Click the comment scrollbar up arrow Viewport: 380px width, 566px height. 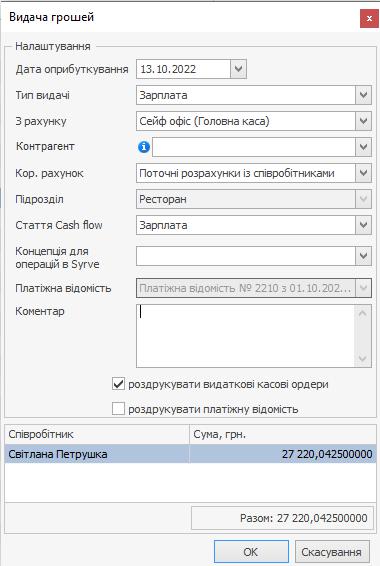[x=363, y=313]
